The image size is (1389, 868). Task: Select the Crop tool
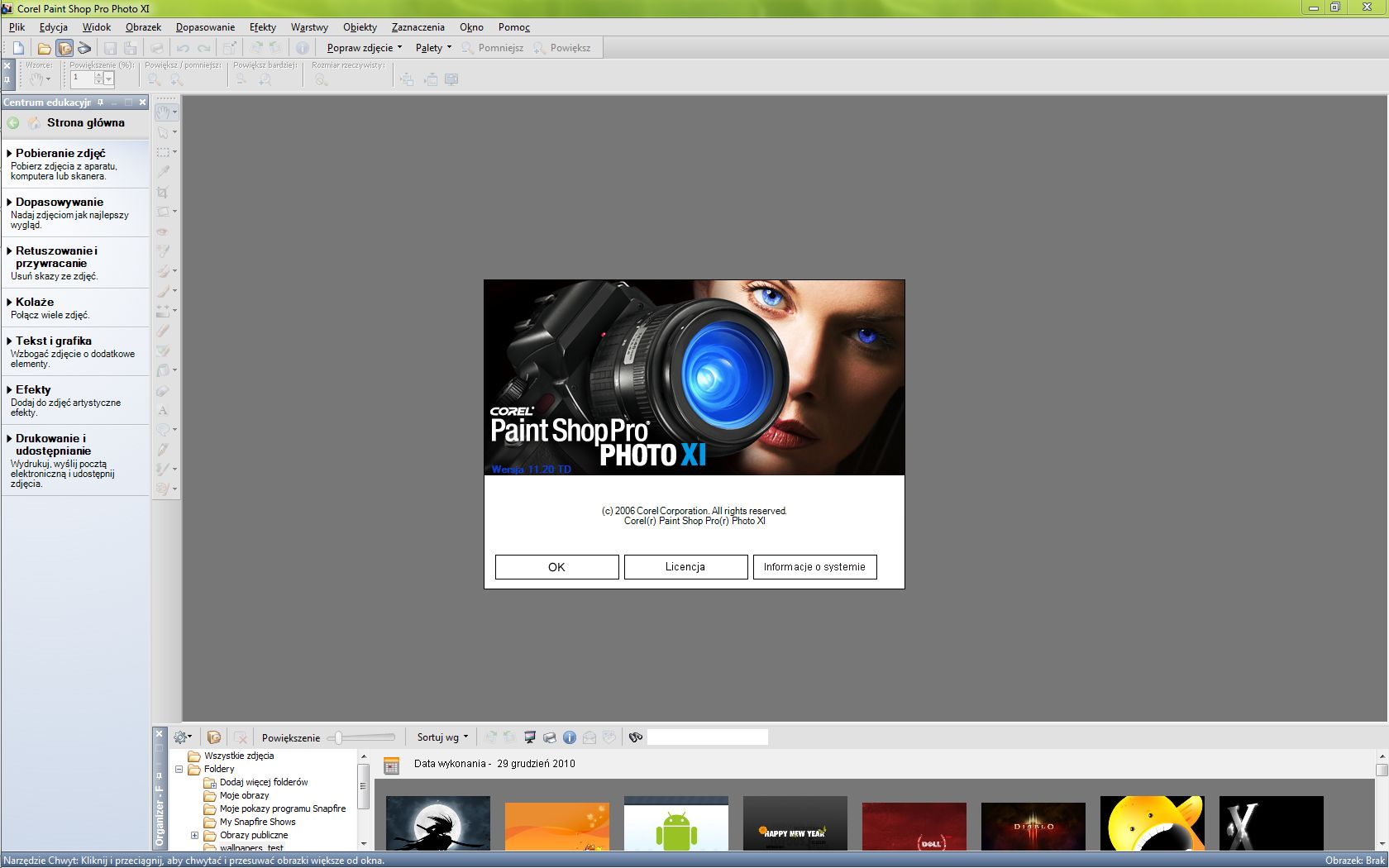point(163,192)
